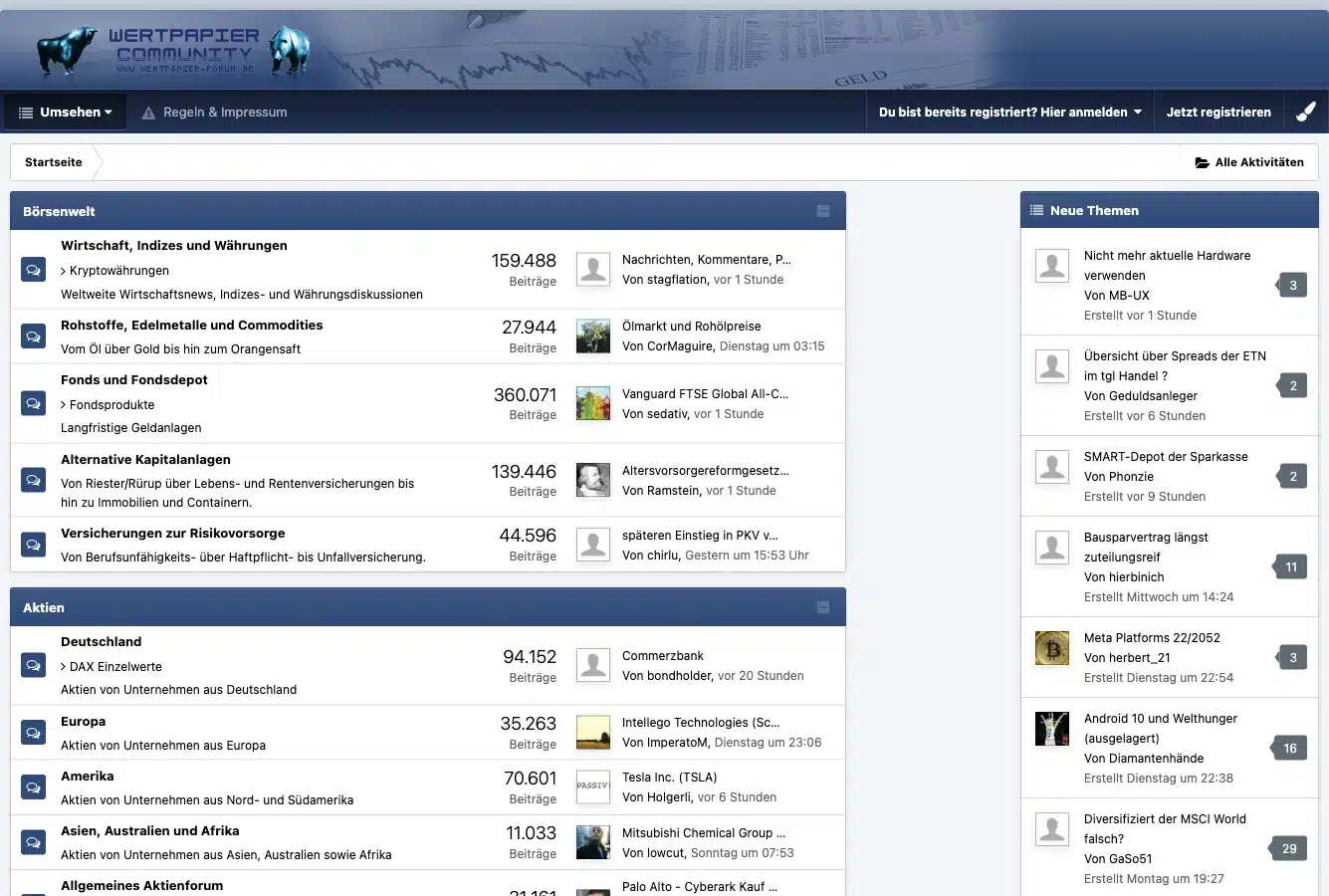The image size is (1329, 896).
Task: Open 'Meta Platforms 22/2052' topic
Action: pos(1152,638)
